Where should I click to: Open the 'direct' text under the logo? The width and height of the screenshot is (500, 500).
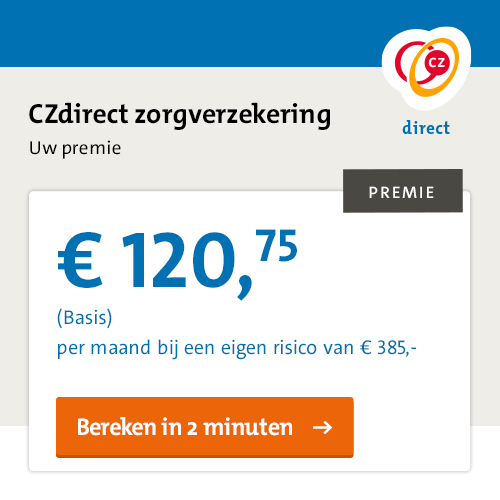point(426,128)
